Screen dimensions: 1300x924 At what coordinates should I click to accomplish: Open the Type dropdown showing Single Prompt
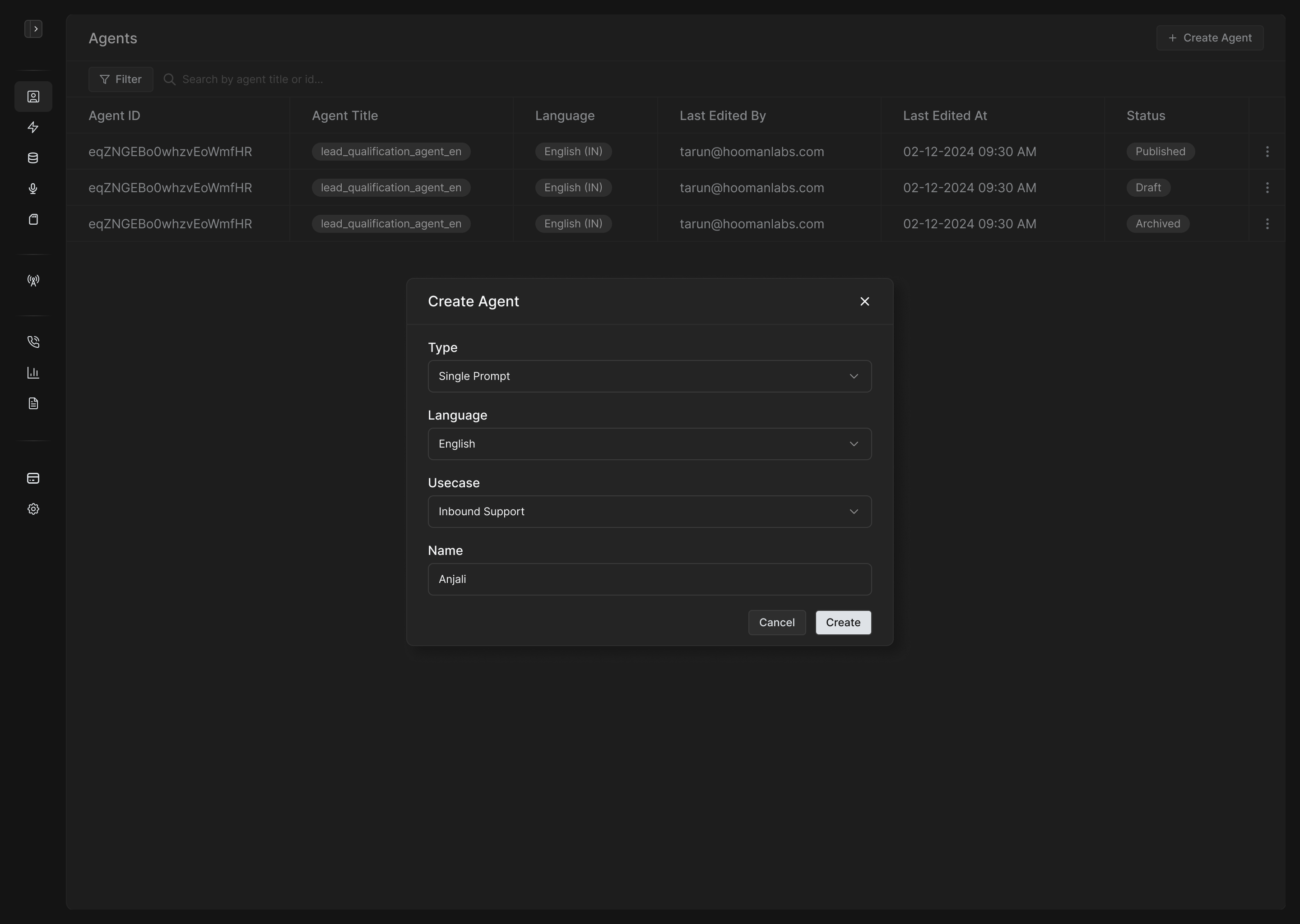pos(650,376)
